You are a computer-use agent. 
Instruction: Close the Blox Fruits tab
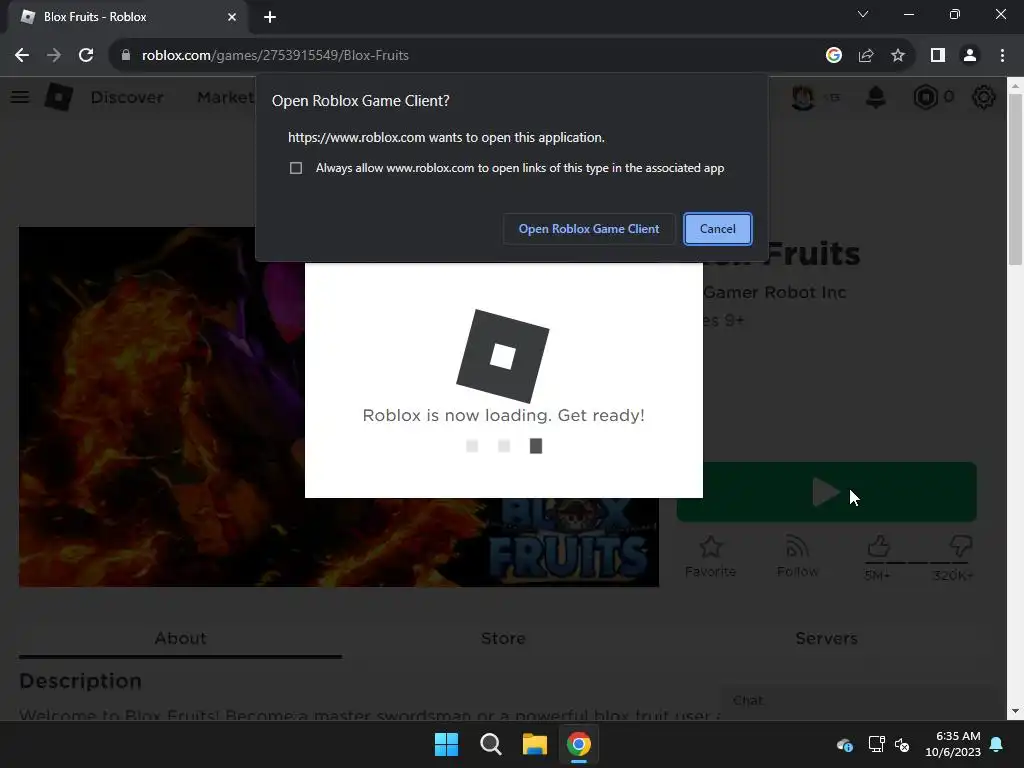coord(232,17)
